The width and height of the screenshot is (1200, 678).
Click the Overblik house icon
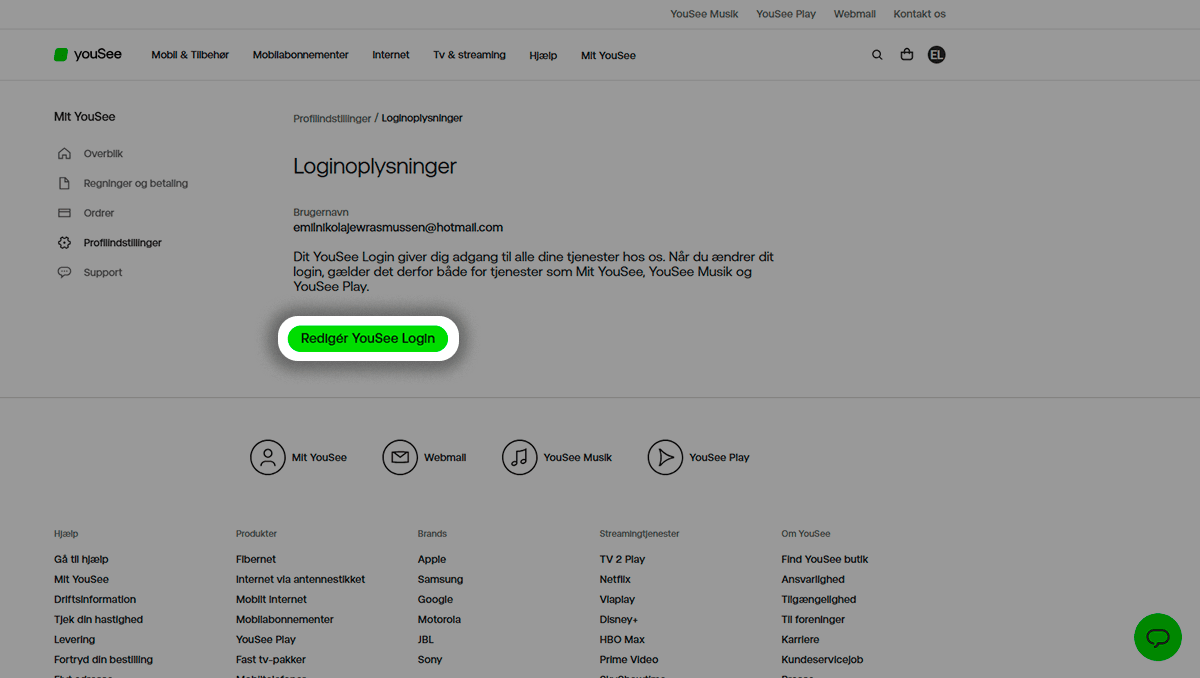tap(65, 154)
